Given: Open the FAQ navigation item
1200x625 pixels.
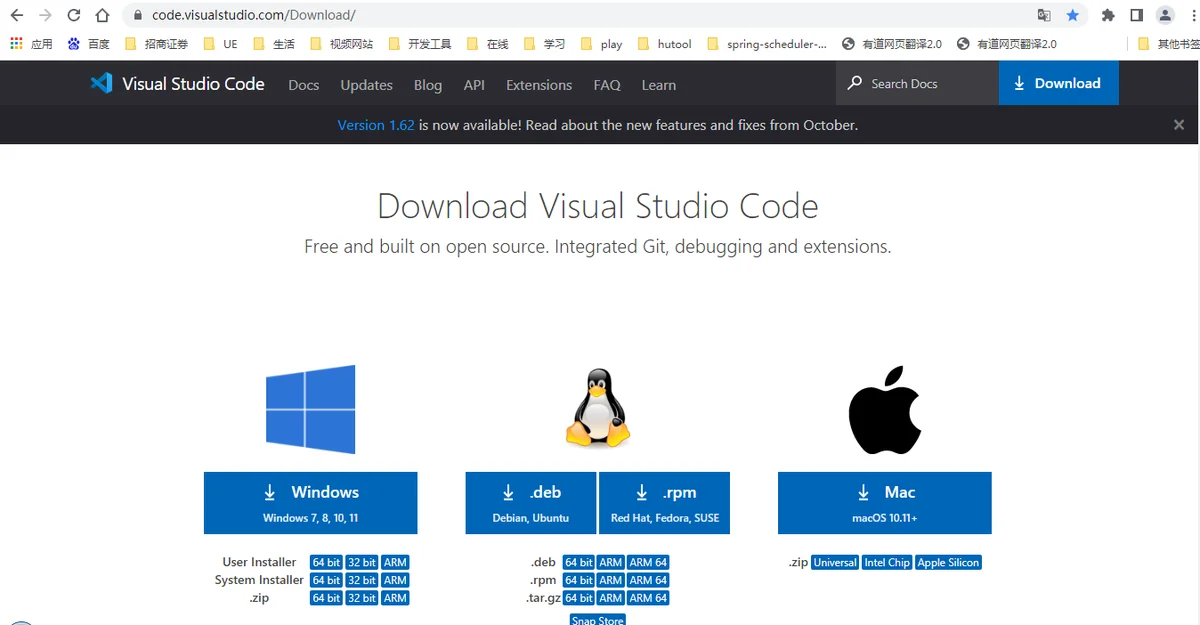Looking at the screenshot, I should tap(607, 85).
